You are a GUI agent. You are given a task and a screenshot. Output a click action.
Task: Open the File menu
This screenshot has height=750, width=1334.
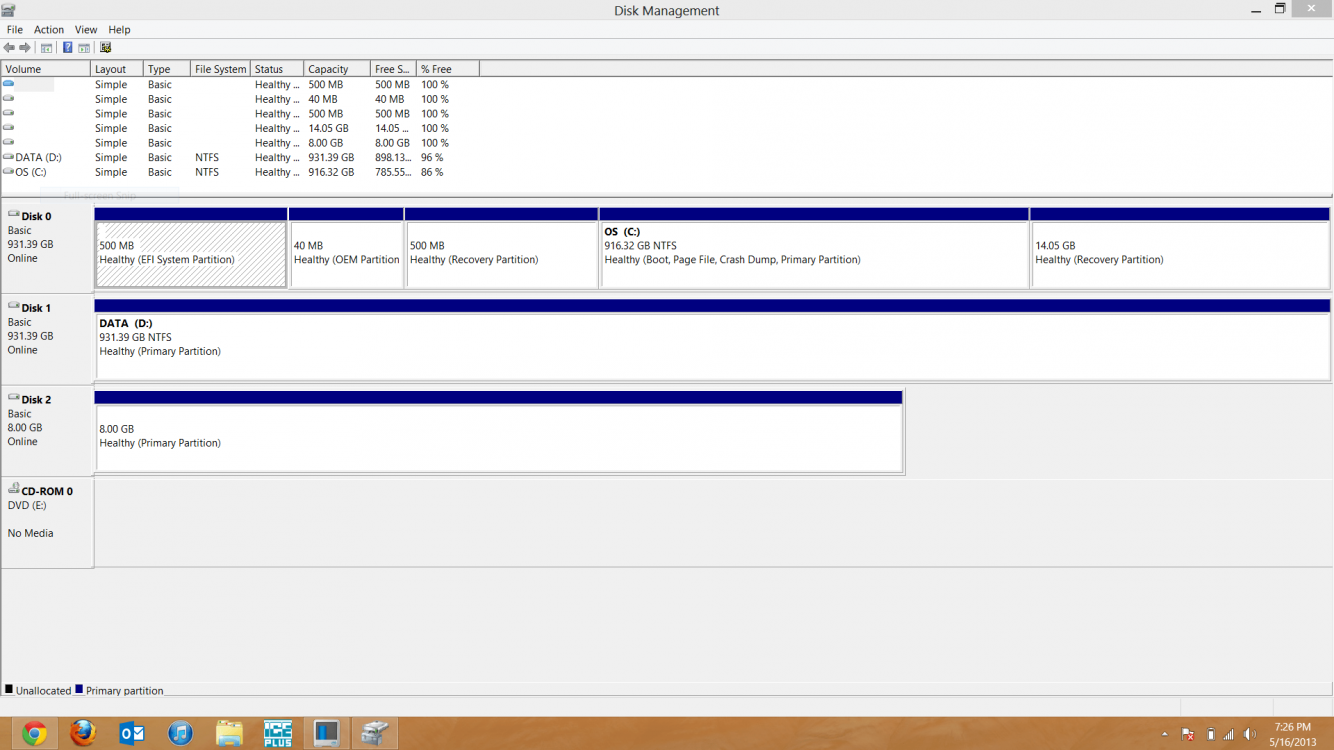coord(14,30)
